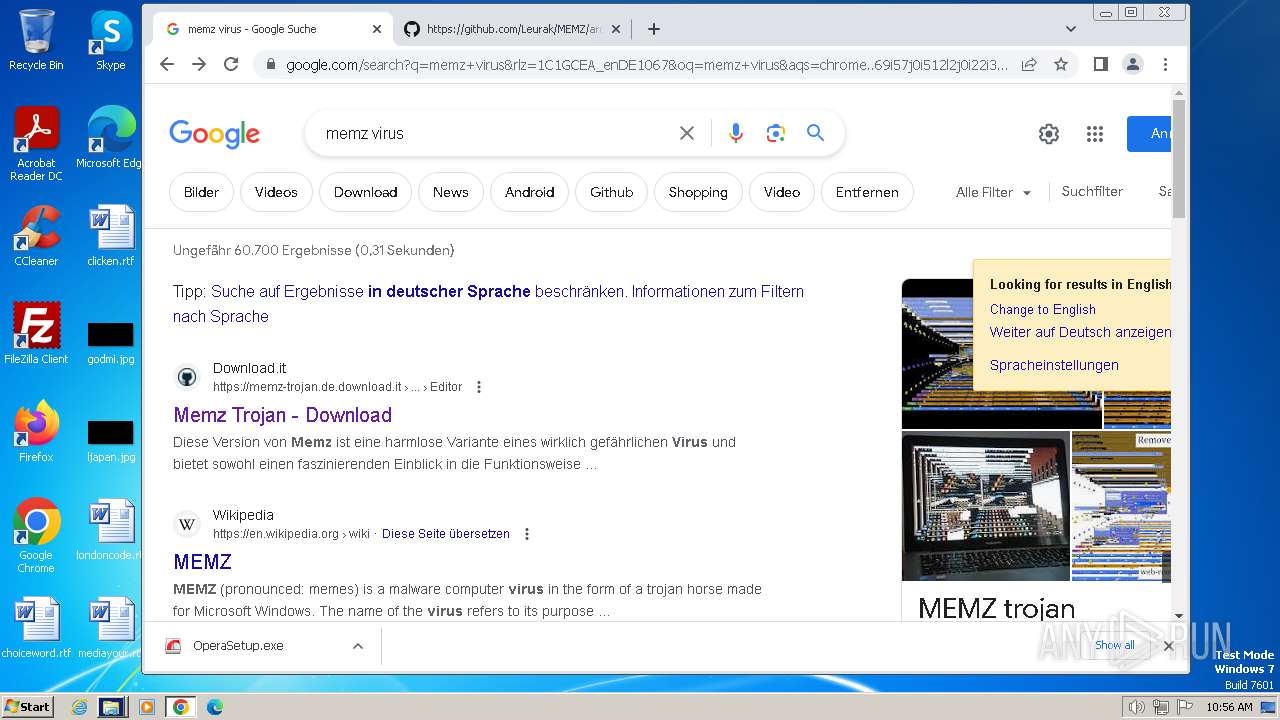Open the MEMZ Wikipedia result
Screen dimensions: 1280x720
coord(202,562)
